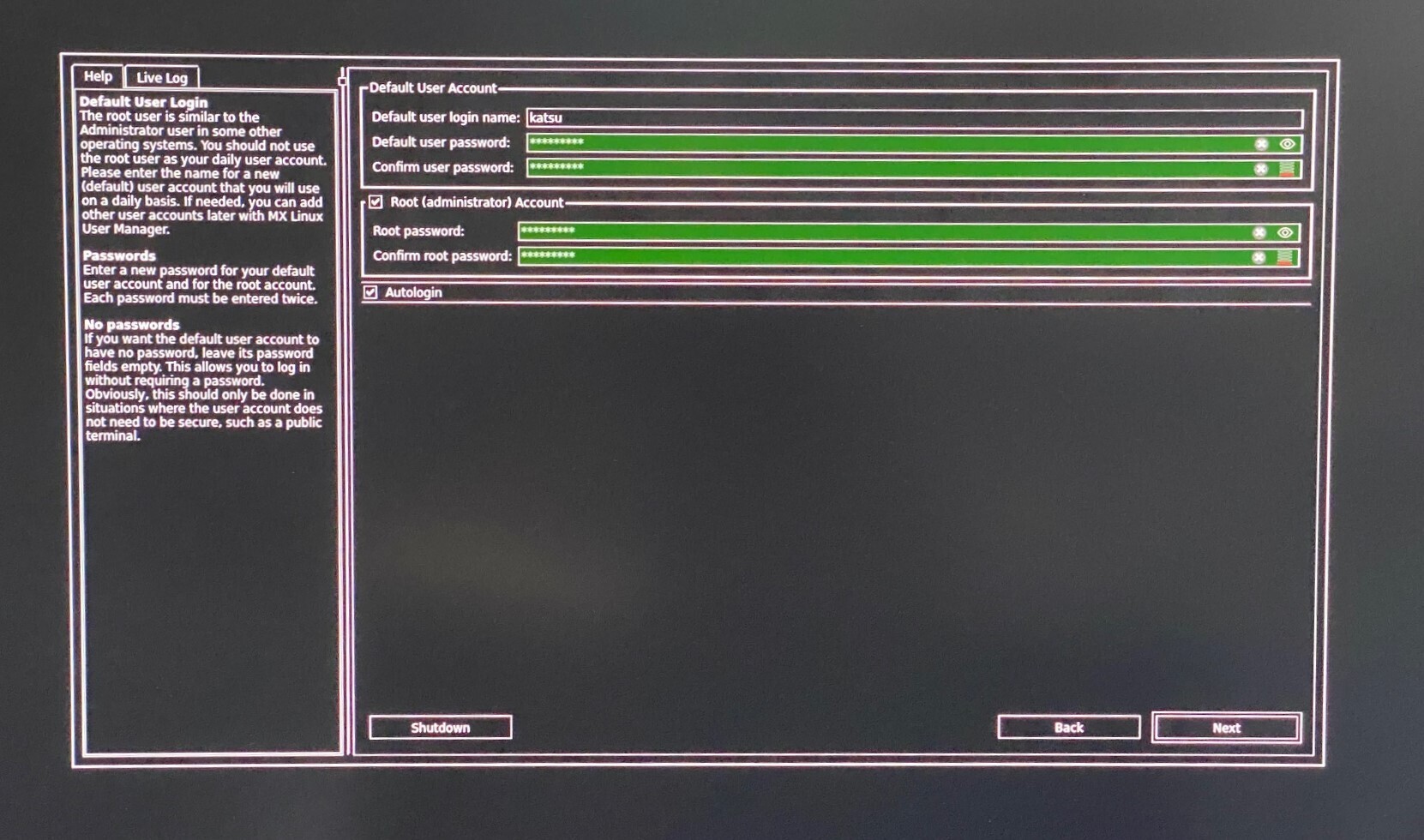The image size is (1424, 840).
Task: Click inside the Default user password field
Action: [857, 144]
